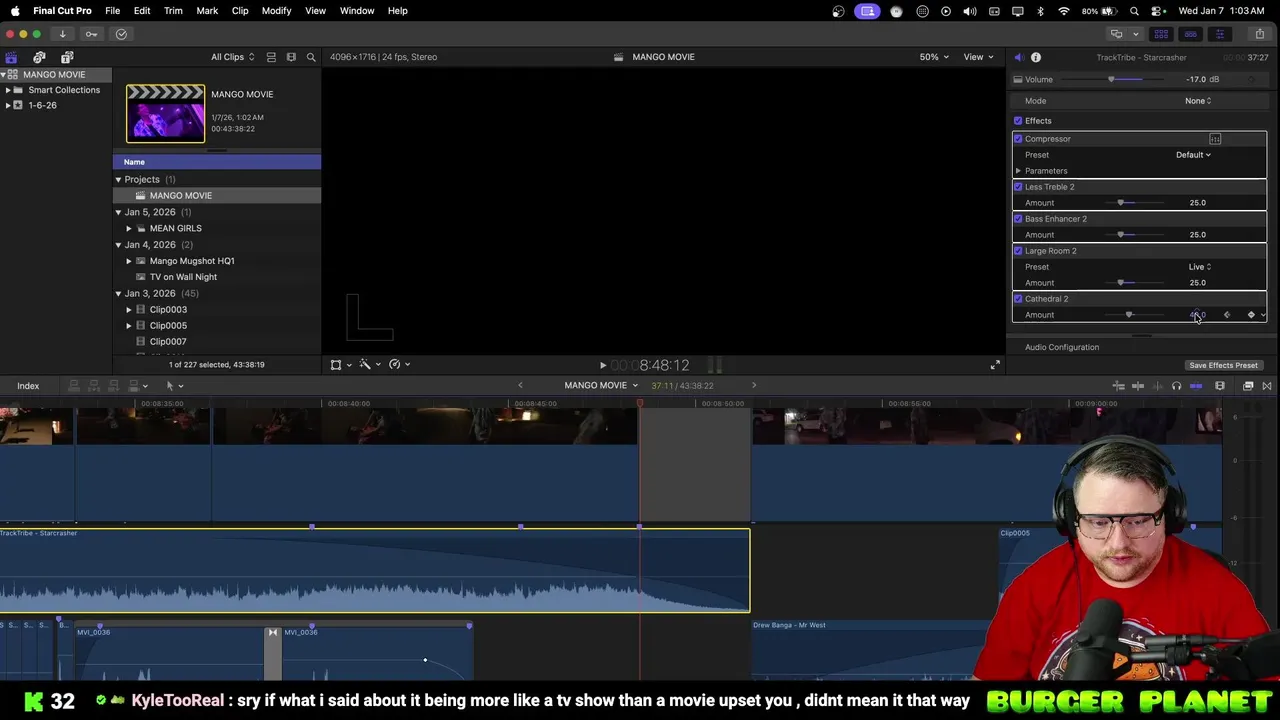
Task: Collapse the Jan 5, 2026 group
Action: tap(118, 212)
